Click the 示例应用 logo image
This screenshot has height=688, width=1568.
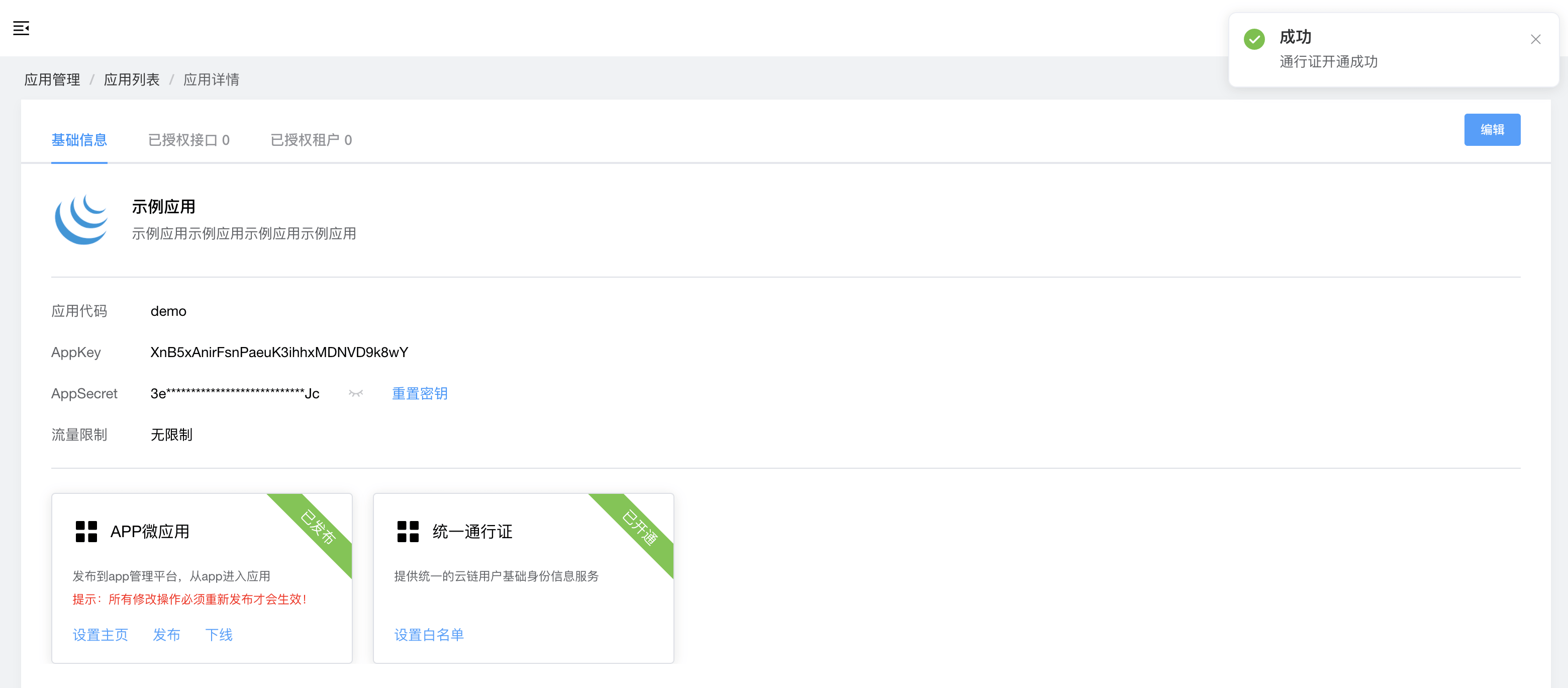[81, 219]
